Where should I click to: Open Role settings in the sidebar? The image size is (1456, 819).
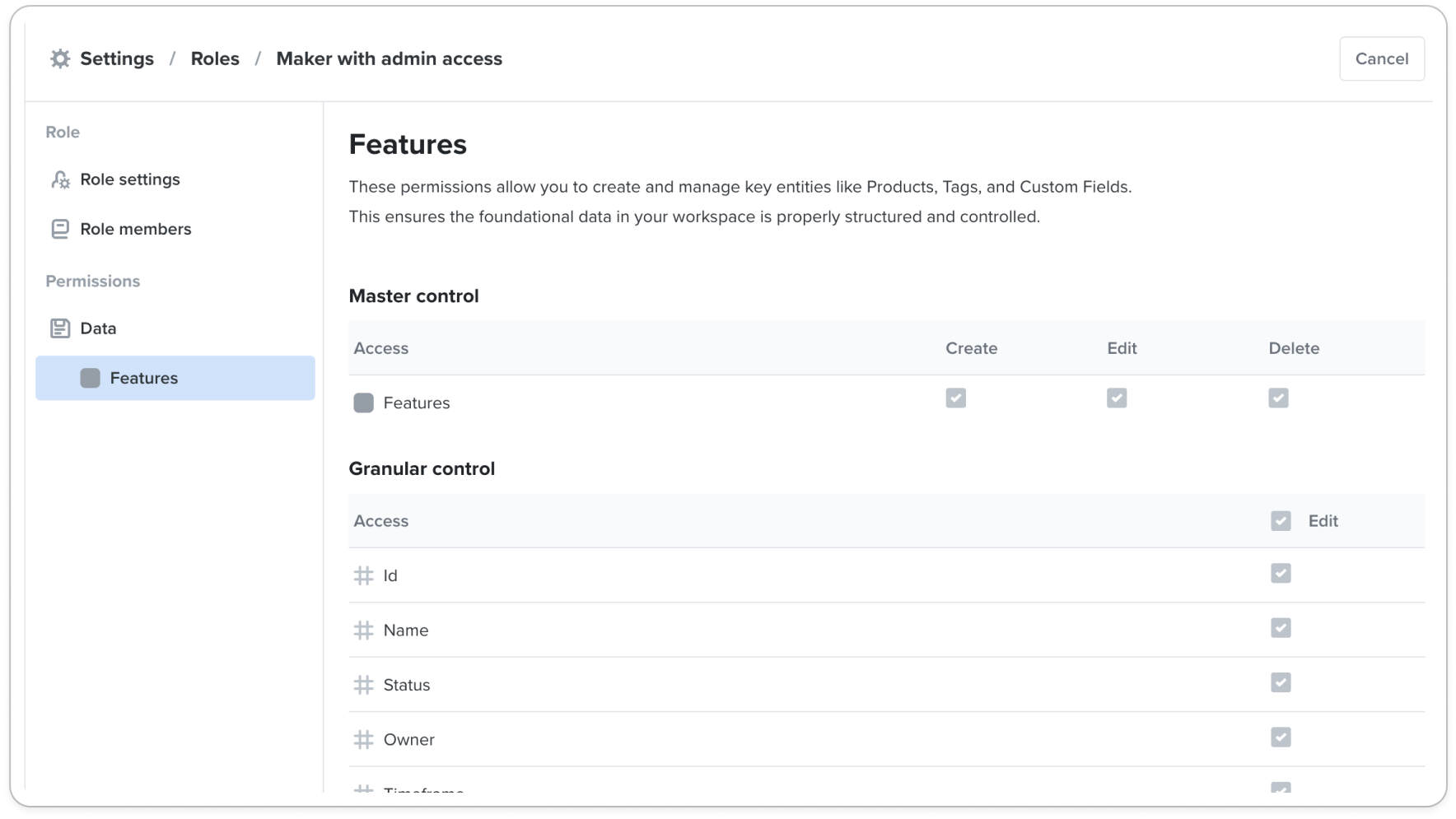[x=130, y=179]
